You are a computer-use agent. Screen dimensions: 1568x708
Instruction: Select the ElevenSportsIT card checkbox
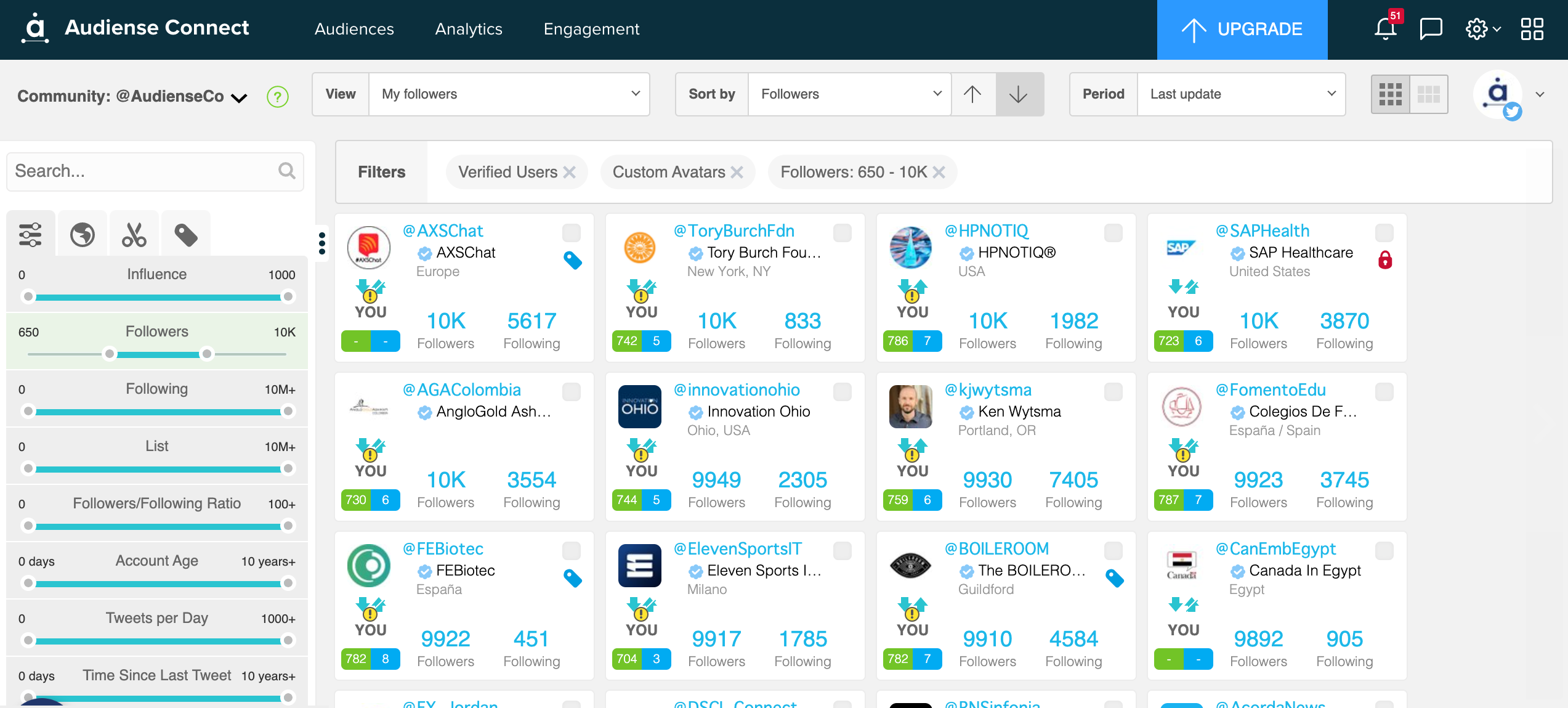point(843,551)
